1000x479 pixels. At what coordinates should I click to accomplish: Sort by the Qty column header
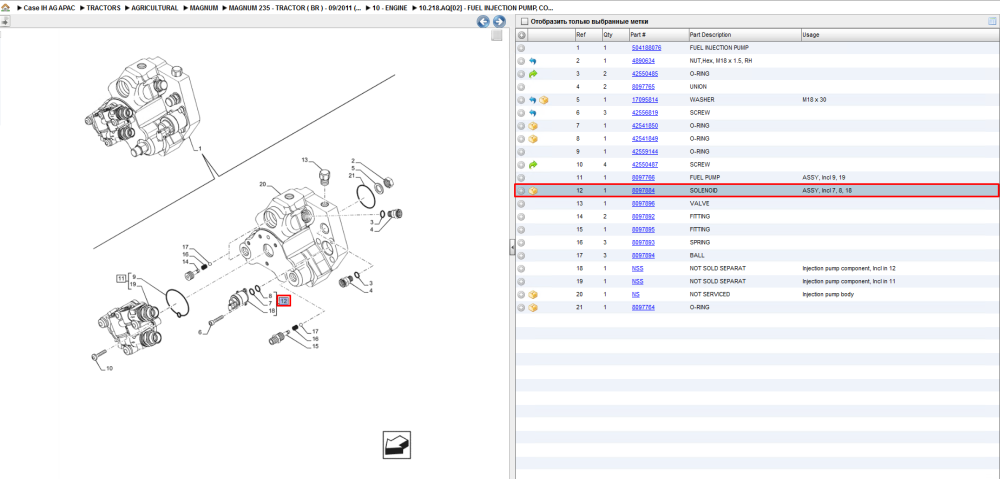(x=607, y=34)
